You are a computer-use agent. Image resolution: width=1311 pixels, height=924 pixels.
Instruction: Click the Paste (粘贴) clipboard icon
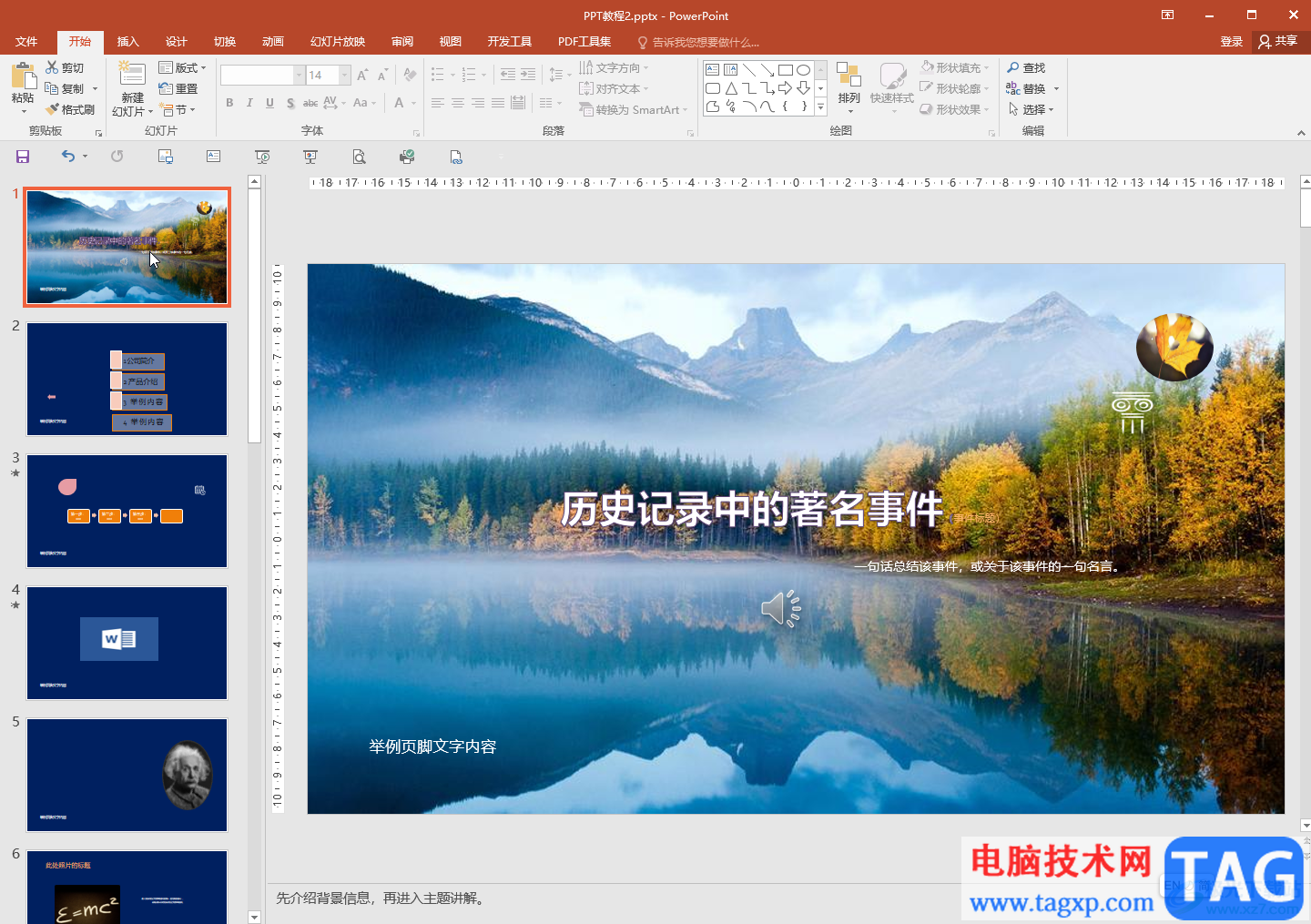coord(23,76)
